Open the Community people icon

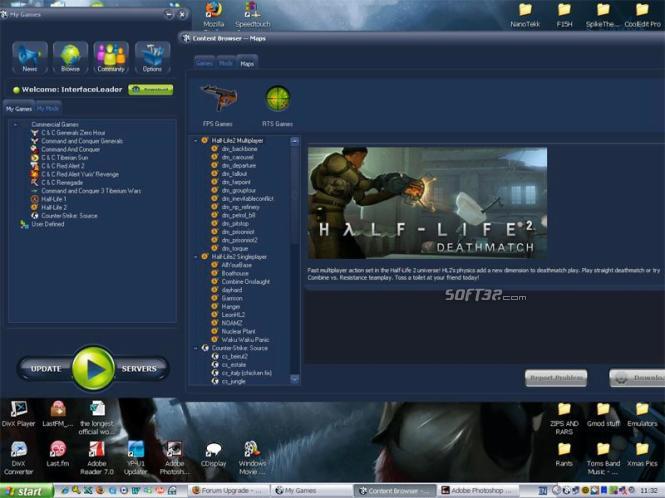click(111, 57)
